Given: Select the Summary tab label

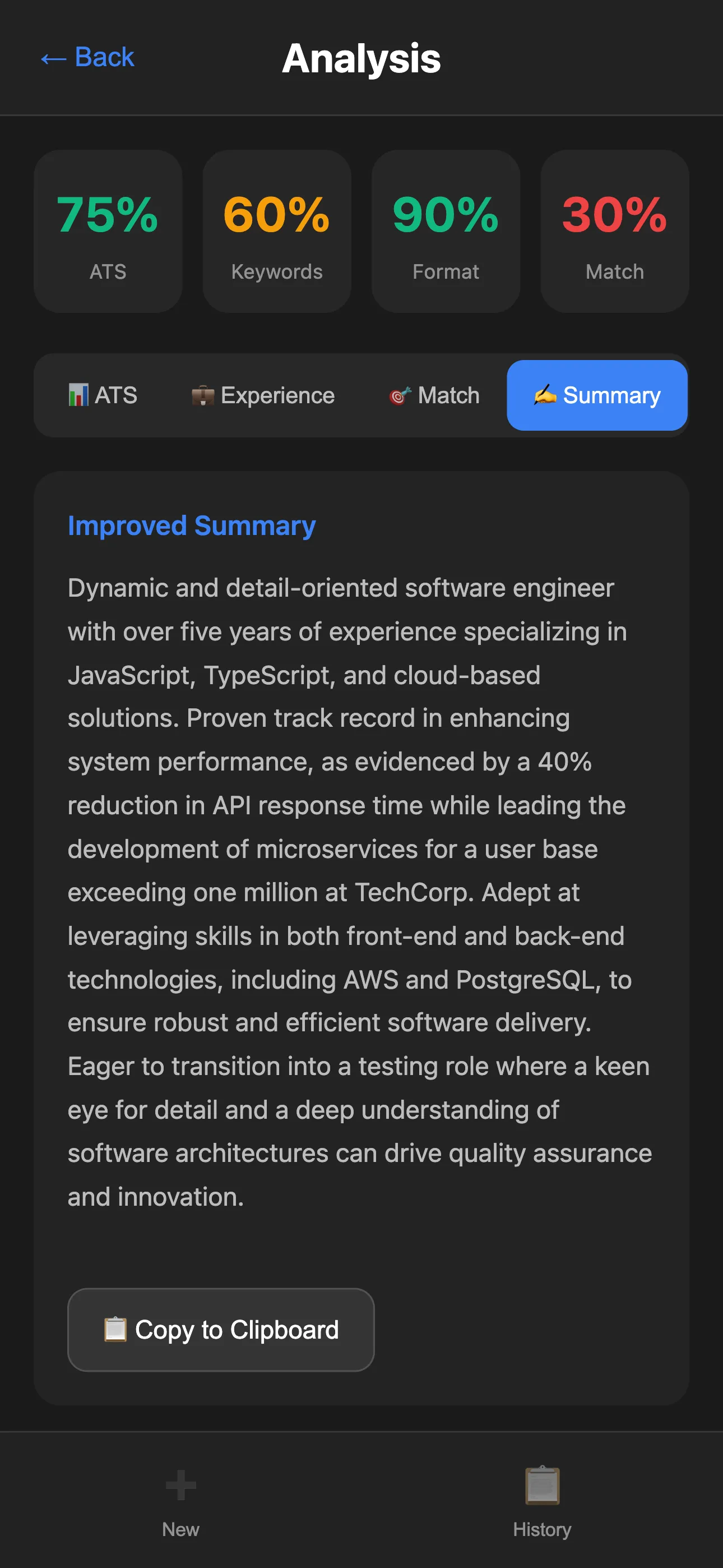Looking at the screenshot, I should point(611,396).
